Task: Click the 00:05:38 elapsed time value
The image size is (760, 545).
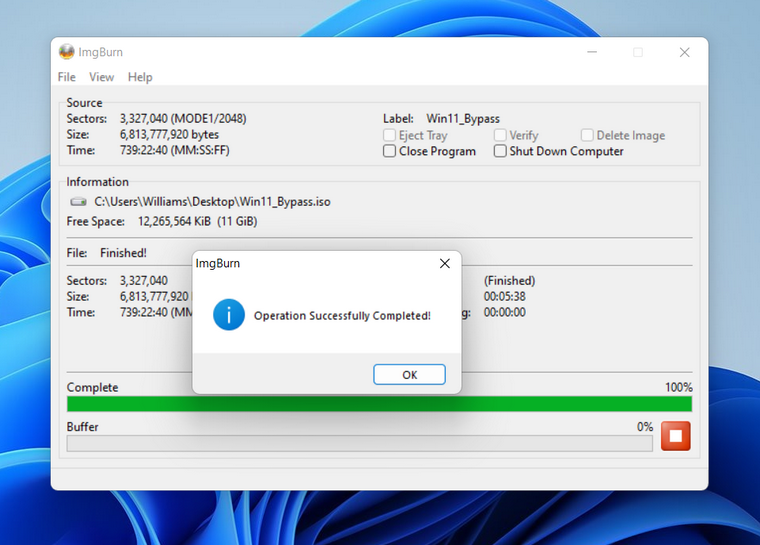Action: click(x=505, y=296)
